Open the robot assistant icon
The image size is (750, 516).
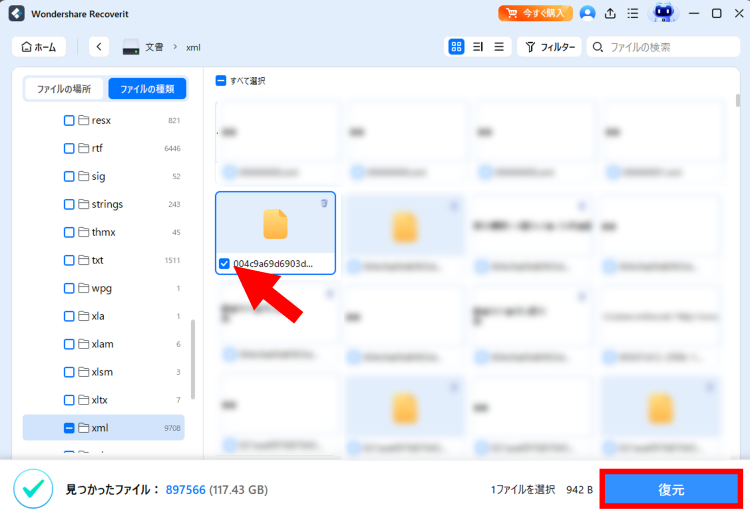(663, 12)
